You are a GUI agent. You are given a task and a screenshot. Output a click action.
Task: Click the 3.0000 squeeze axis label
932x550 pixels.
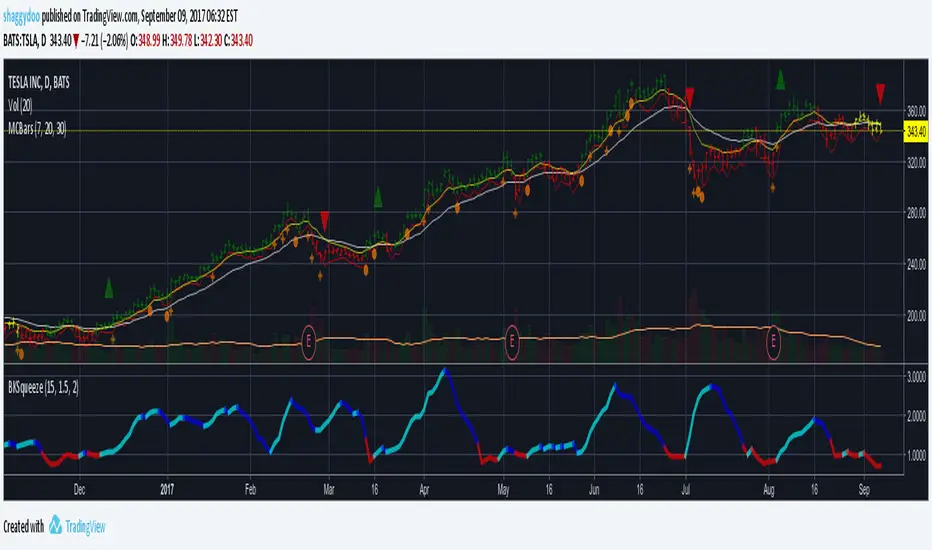pyautogui.click(x=916, y=377)
